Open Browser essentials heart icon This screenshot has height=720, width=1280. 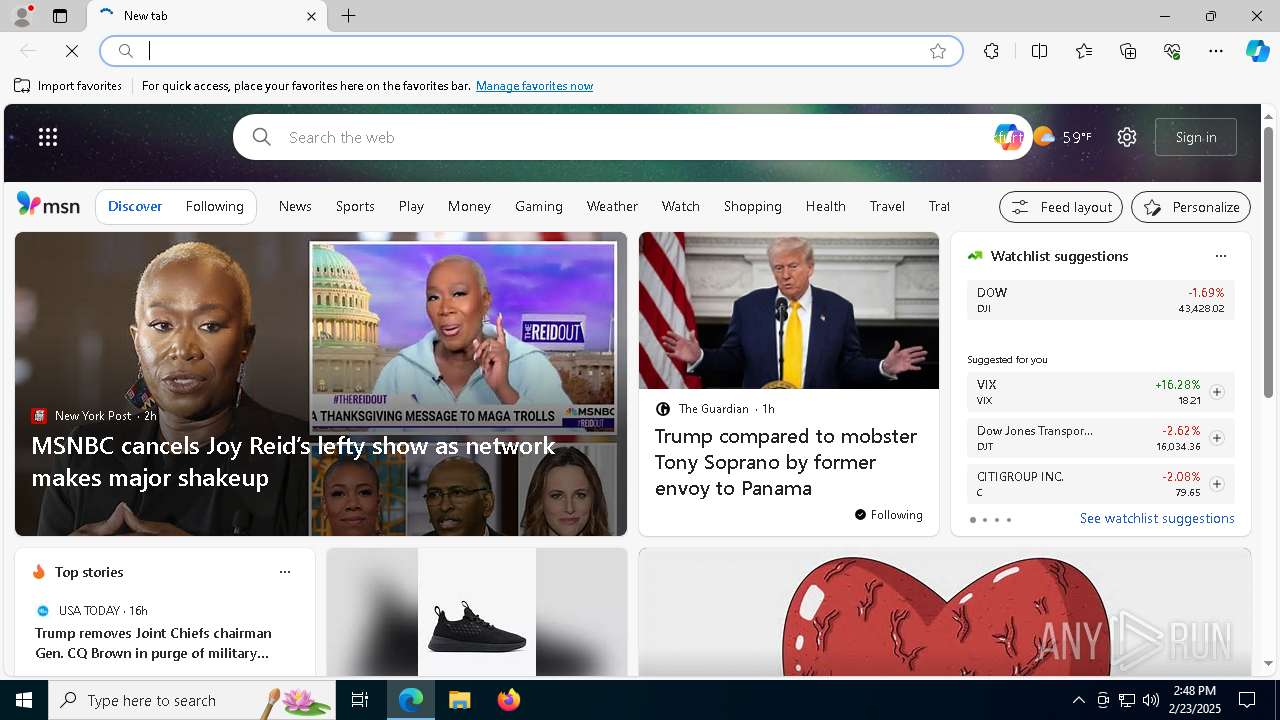1172,51
